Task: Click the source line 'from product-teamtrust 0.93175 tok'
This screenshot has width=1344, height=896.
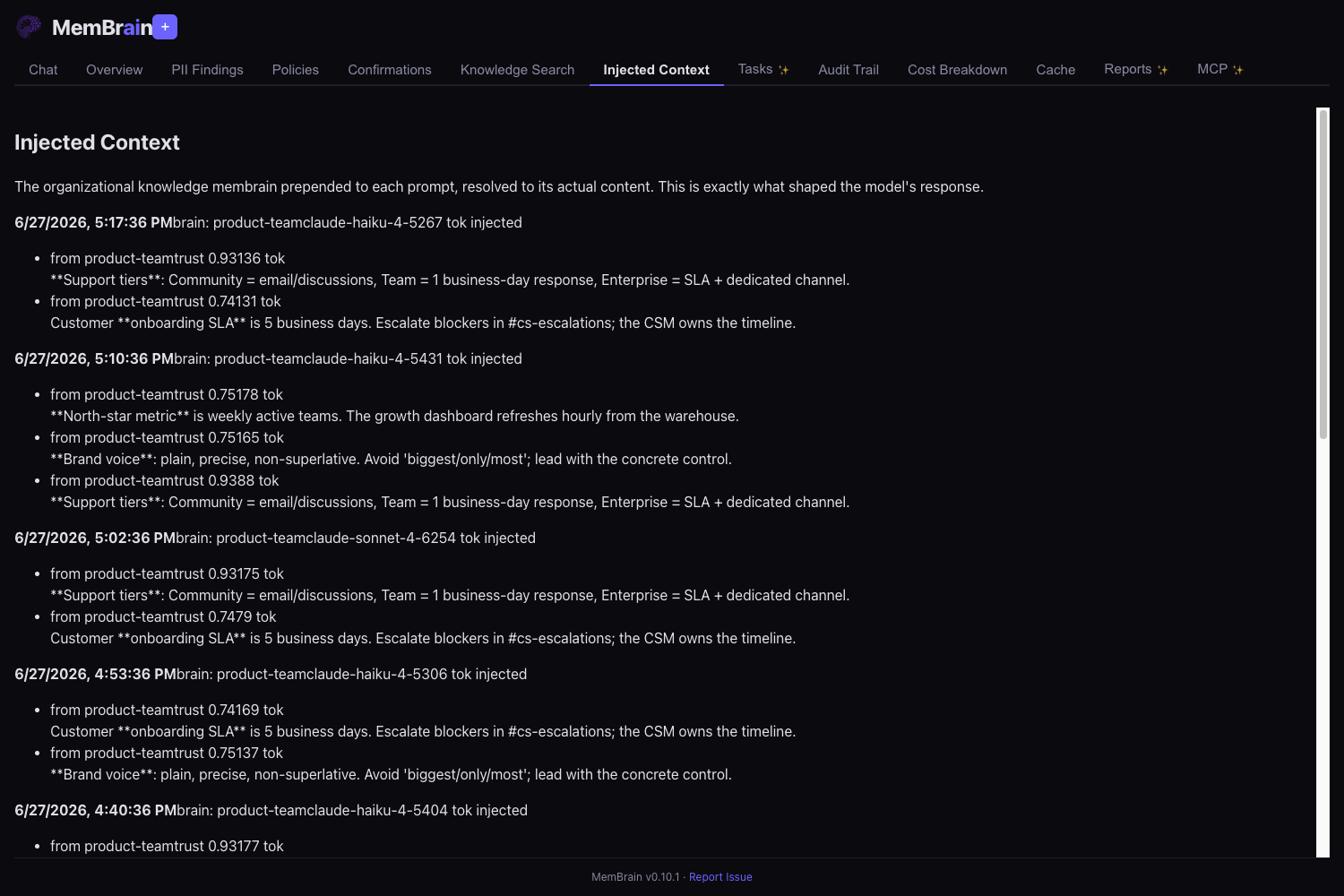Action: pyautogui.click(x=167, y=573)
